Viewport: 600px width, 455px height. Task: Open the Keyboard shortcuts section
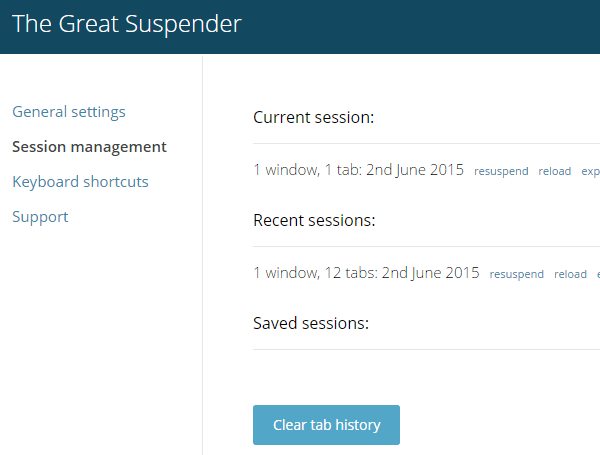click(80, 182)
